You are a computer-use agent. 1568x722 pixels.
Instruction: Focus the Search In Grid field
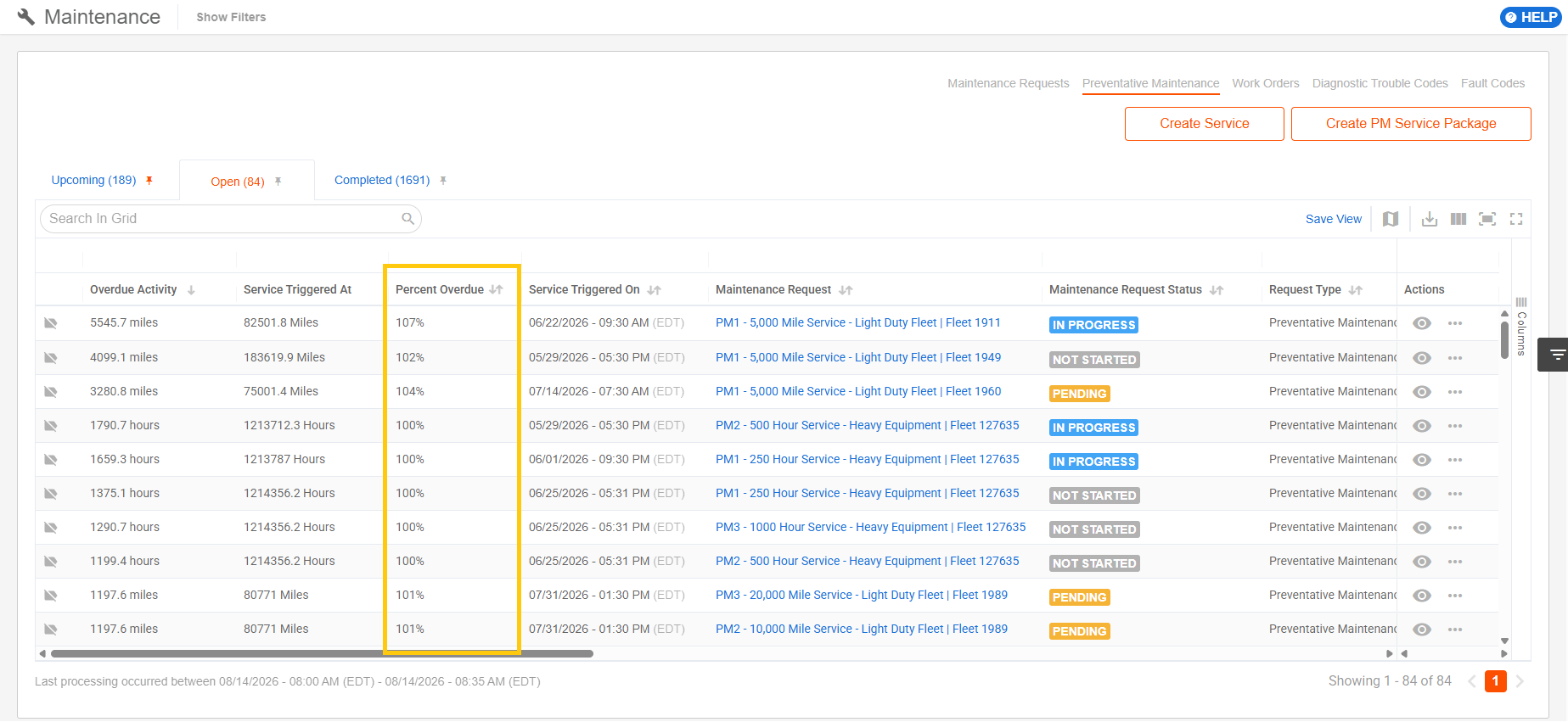point(231,219)
